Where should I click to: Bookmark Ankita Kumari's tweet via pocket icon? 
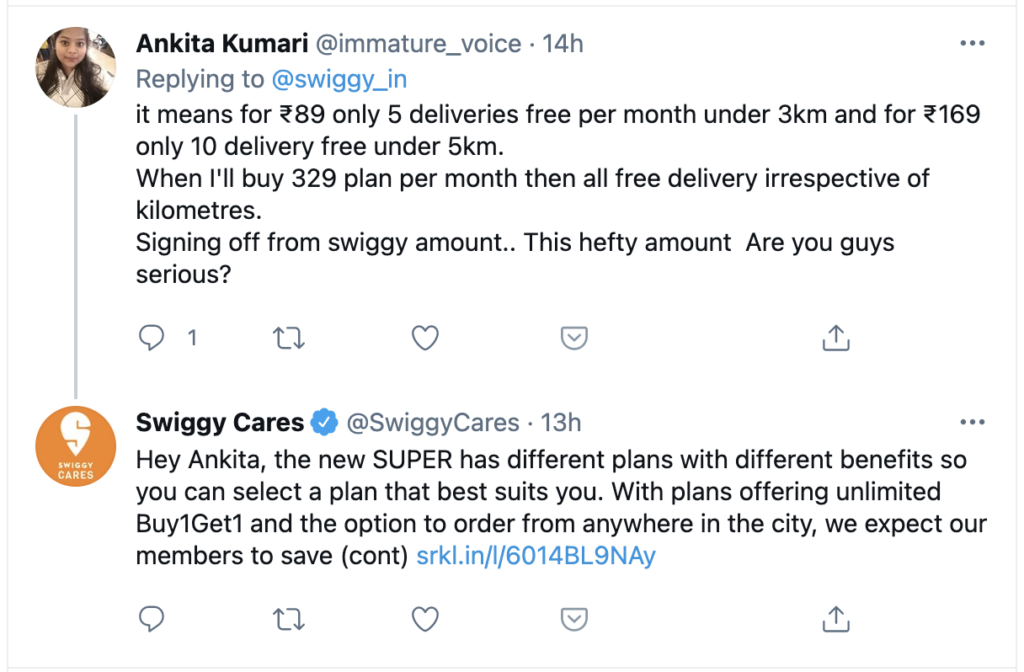pyautogui.click(x=573, y=339)
